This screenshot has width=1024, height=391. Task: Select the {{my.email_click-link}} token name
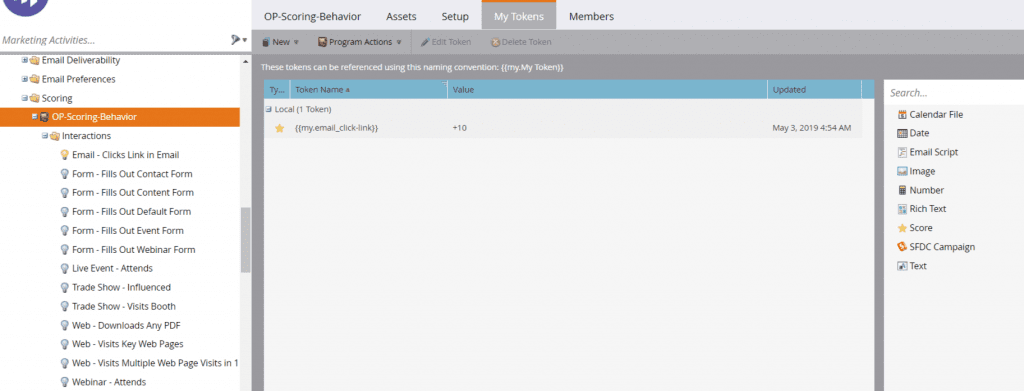pos(336,128)
